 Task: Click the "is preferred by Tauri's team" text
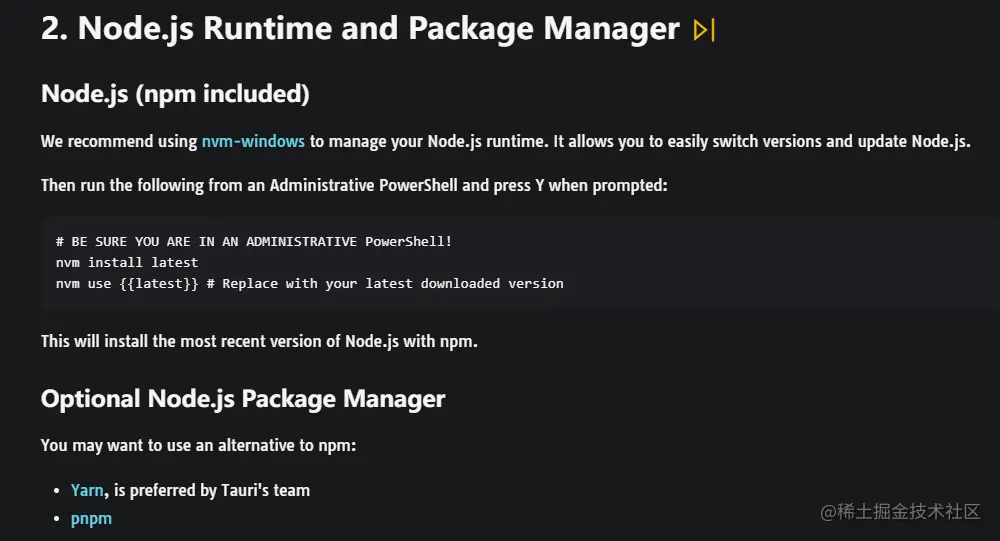212,490
